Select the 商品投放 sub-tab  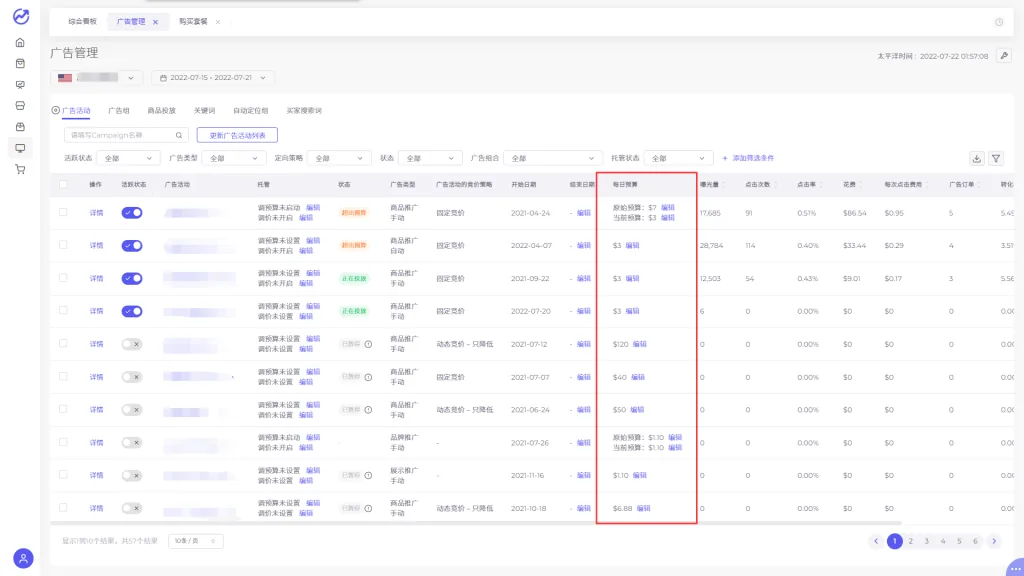click(x=161, y=110)
